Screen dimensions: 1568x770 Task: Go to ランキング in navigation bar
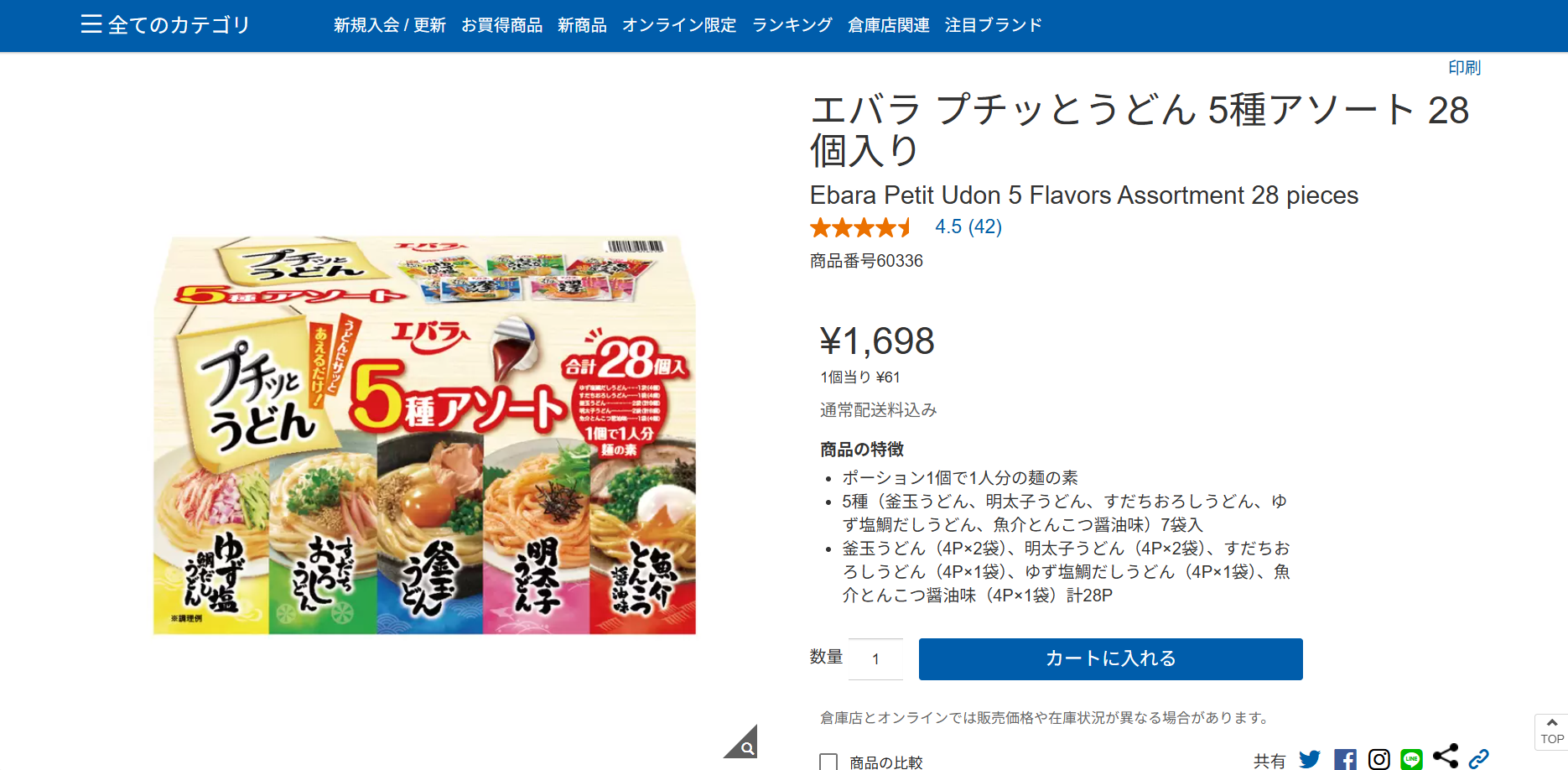[792, 25]
